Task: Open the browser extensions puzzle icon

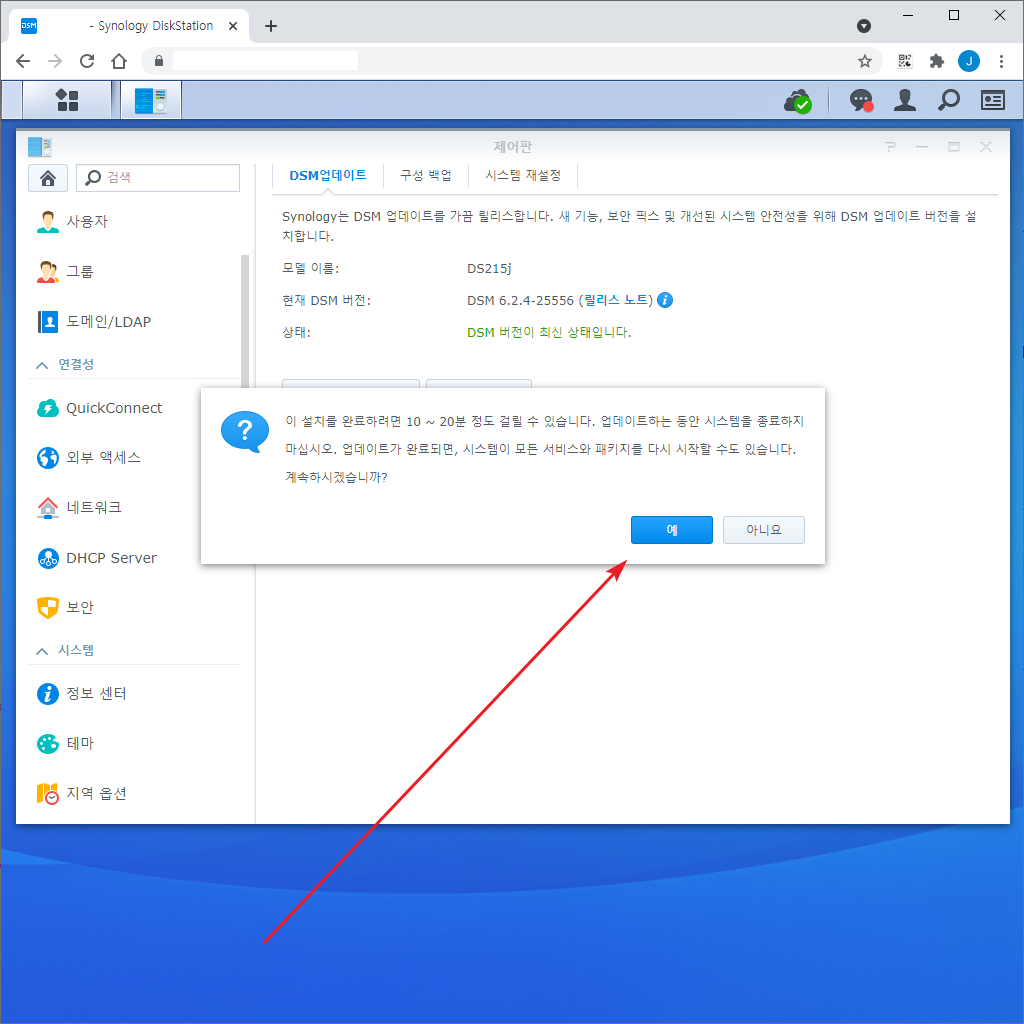Action: (936, 61)
